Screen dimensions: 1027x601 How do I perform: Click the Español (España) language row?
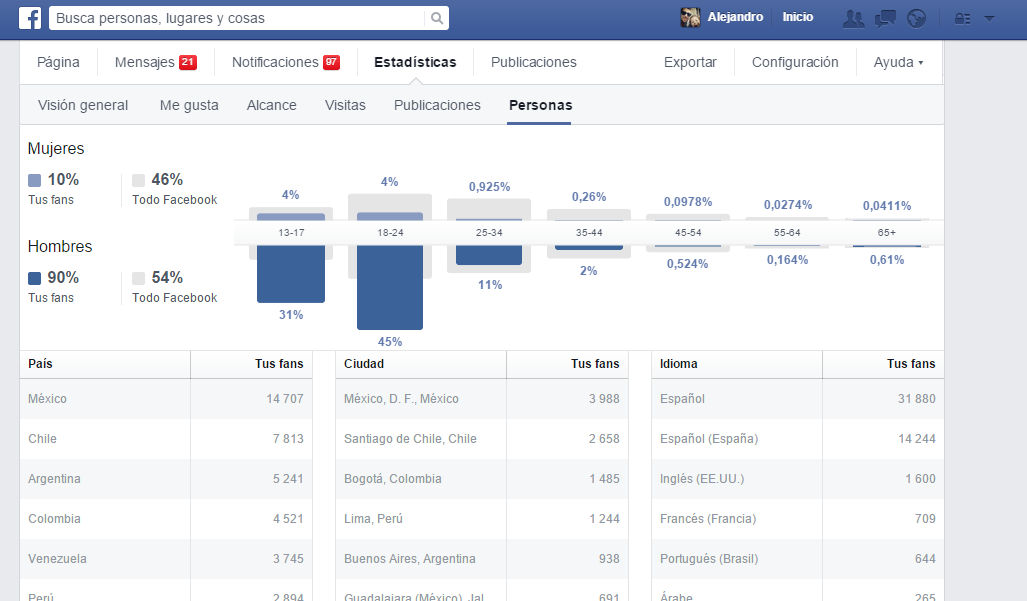pyautogui.click(x=798, y=439)
